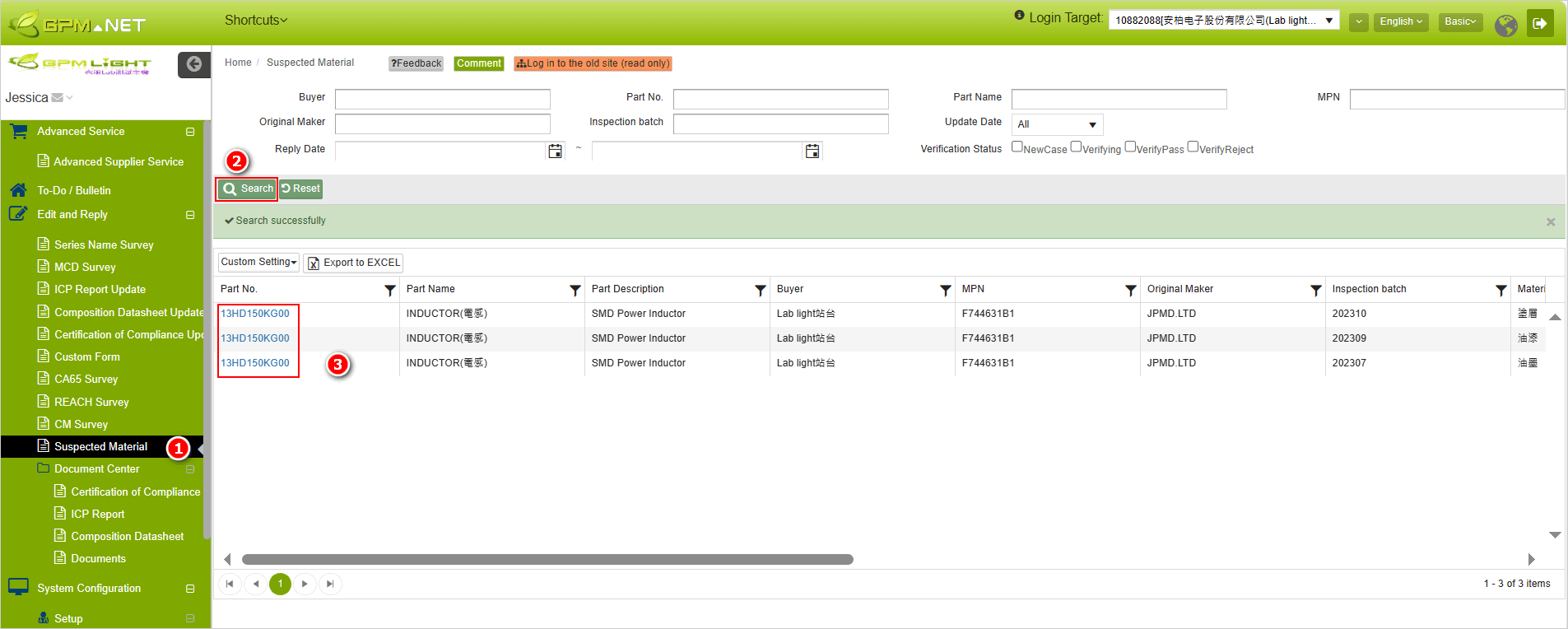The image size is (1568, 629).
Task: Open the English language dropdown
Action: pos(1401,21)
